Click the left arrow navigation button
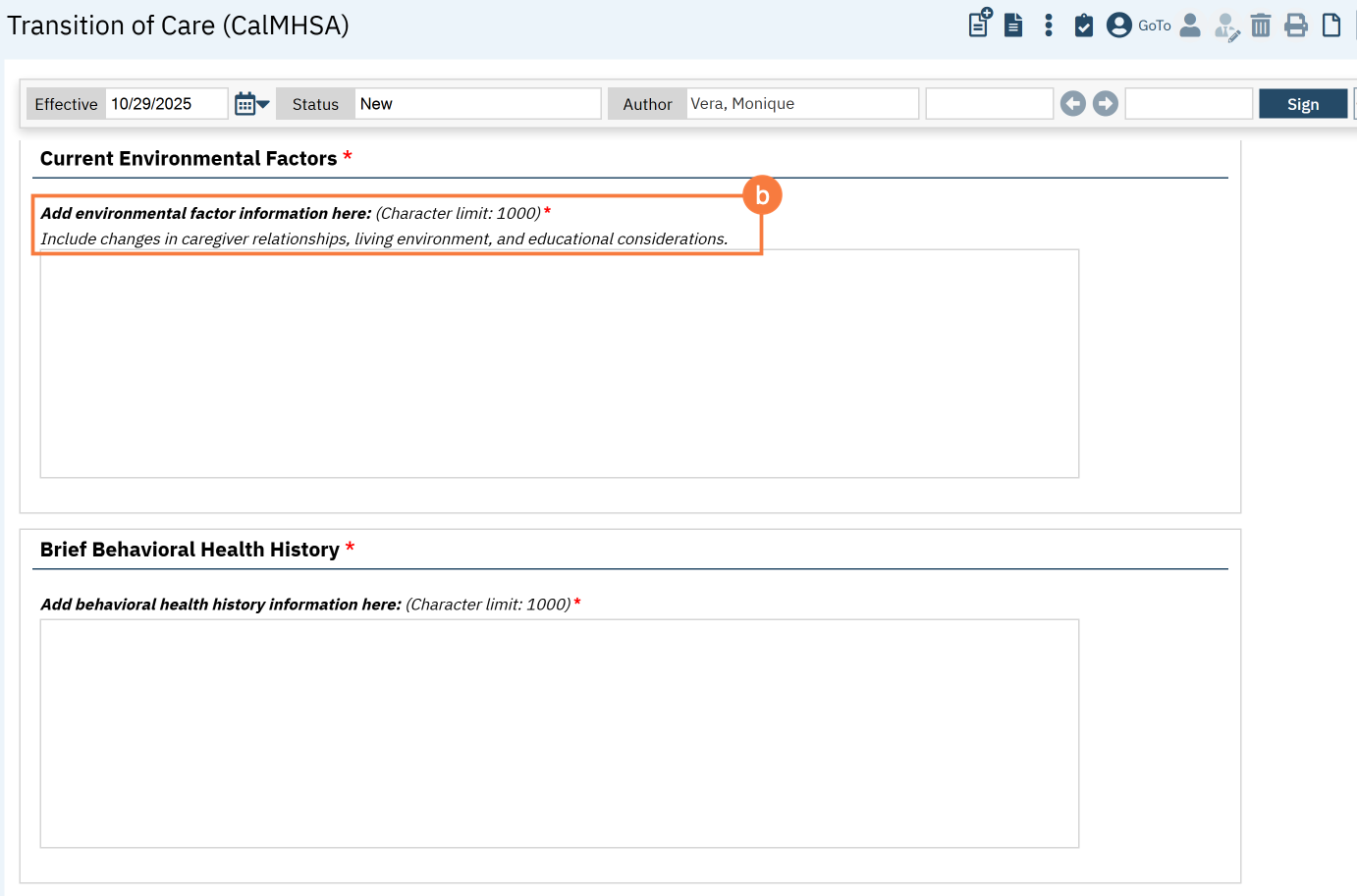1357x896 pixels. pyautogui.click(x=1073, y=104)
